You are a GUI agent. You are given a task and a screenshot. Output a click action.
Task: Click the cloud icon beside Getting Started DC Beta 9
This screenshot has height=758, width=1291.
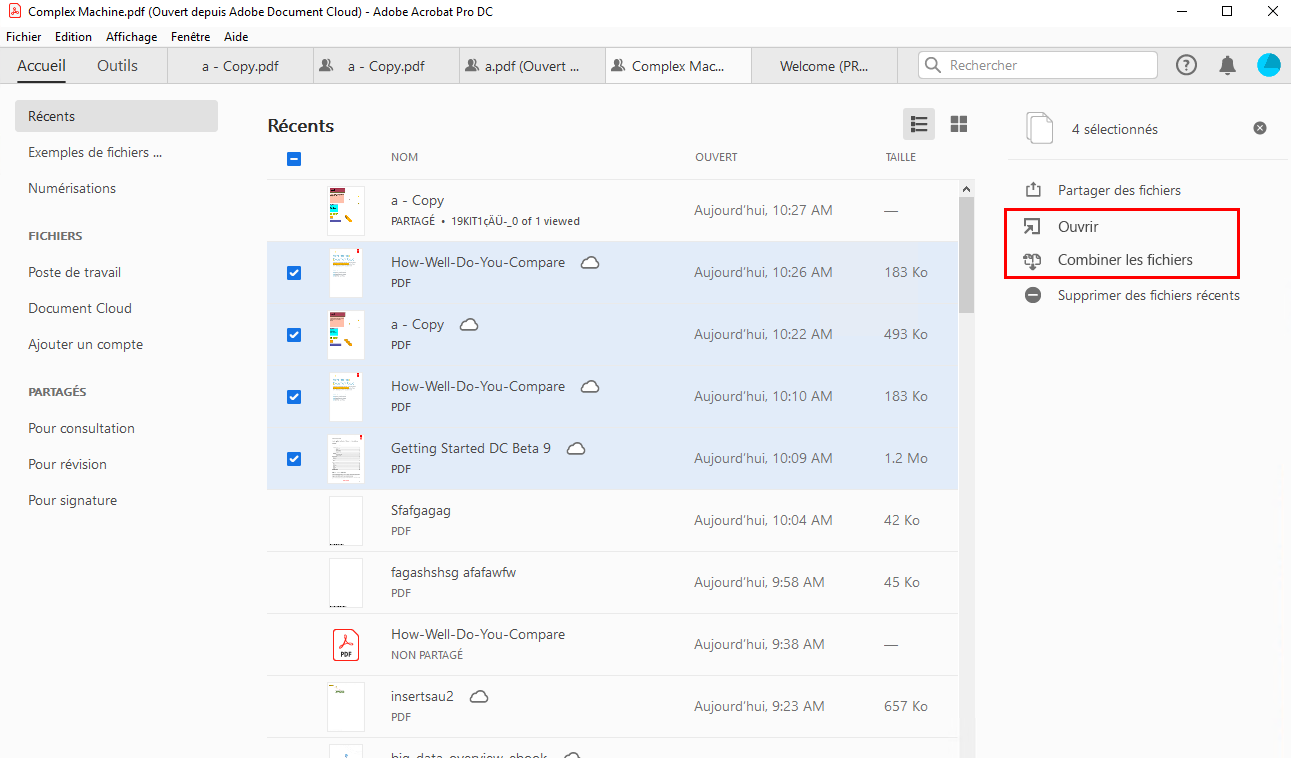pos(576,448)
